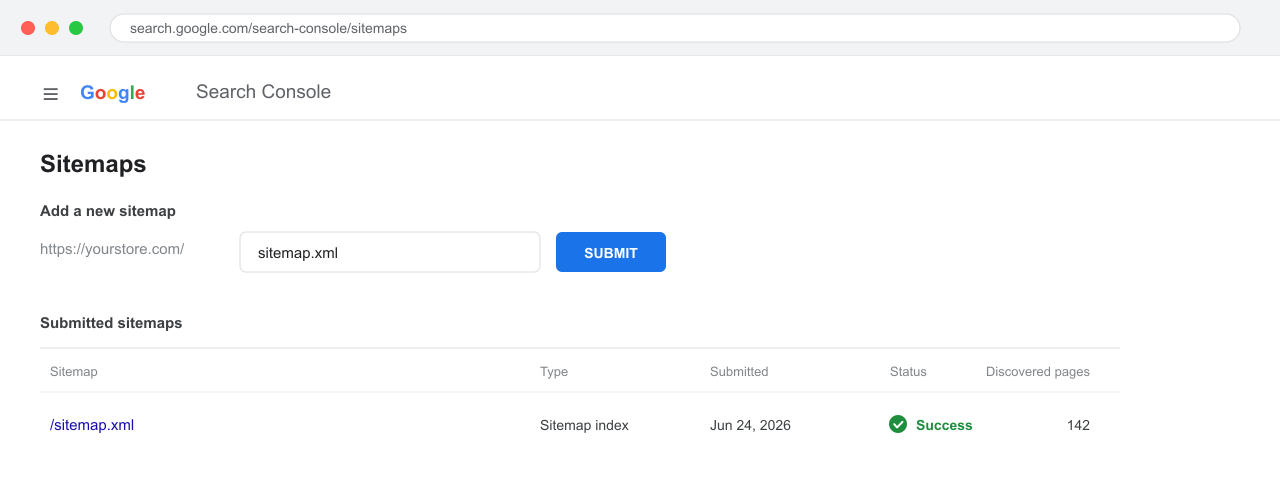The height and width of the screenshot is (500, 1280).
Task: Click the Sitemaps page heading
Action: 93,165
